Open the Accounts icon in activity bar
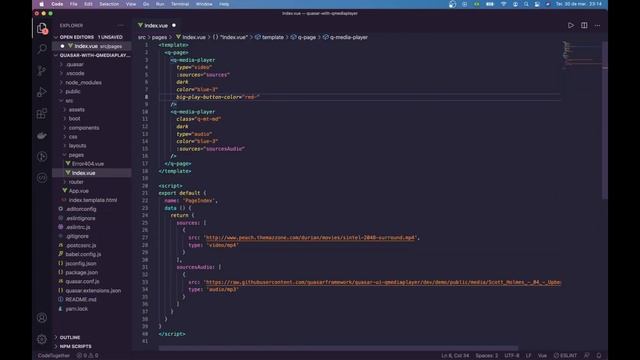This screenshot has width=640, height=360. (x=42, y=318)
